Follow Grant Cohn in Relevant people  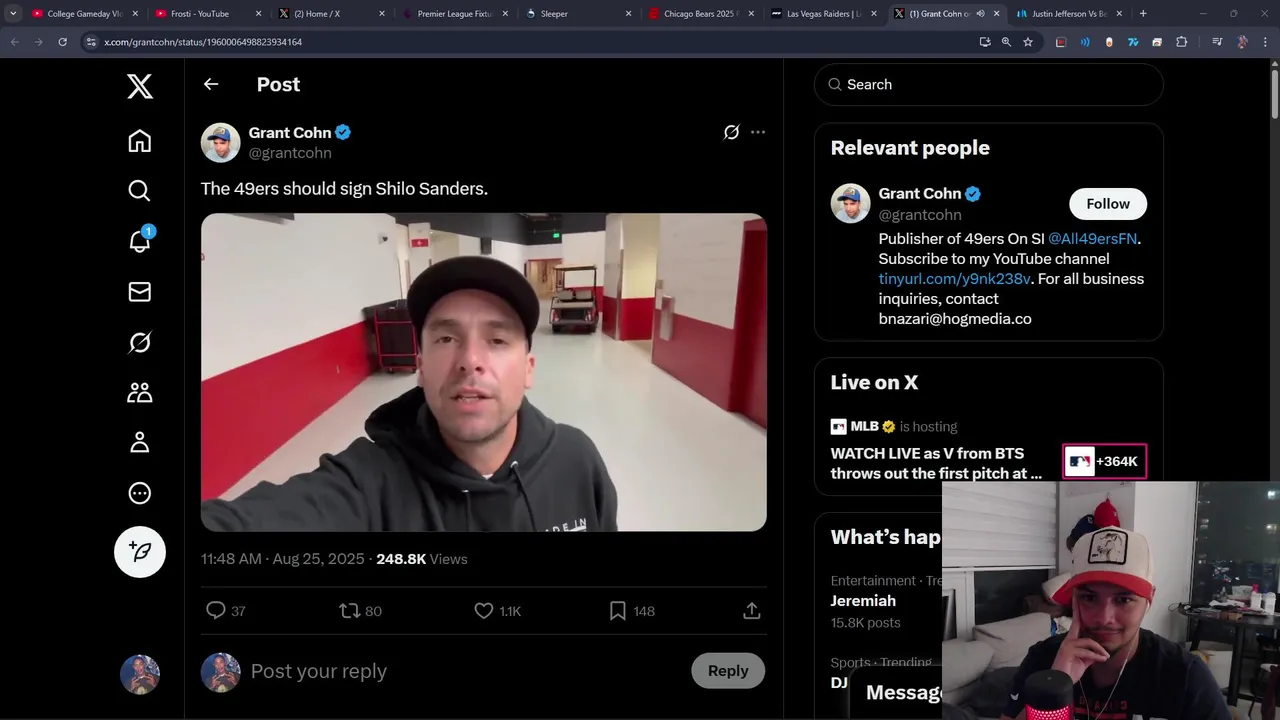(1108, 204)
